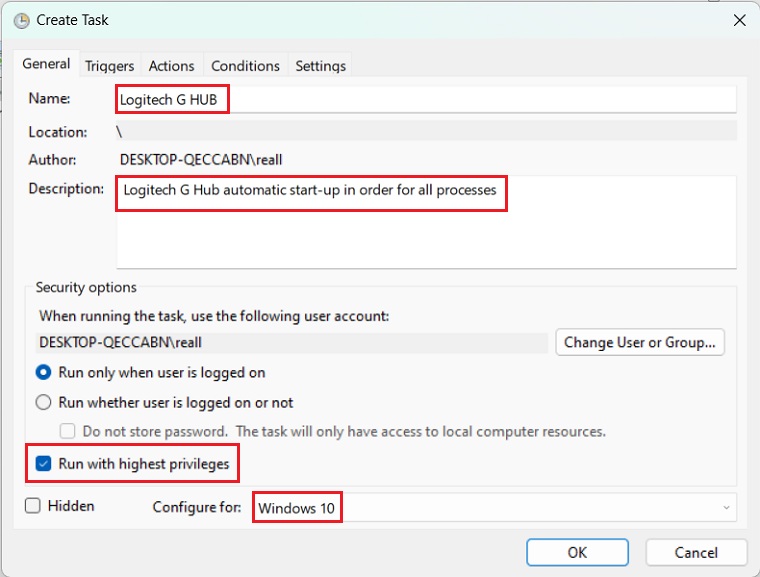
Task: Go to the Conditions tab
Action: [245, 66]
